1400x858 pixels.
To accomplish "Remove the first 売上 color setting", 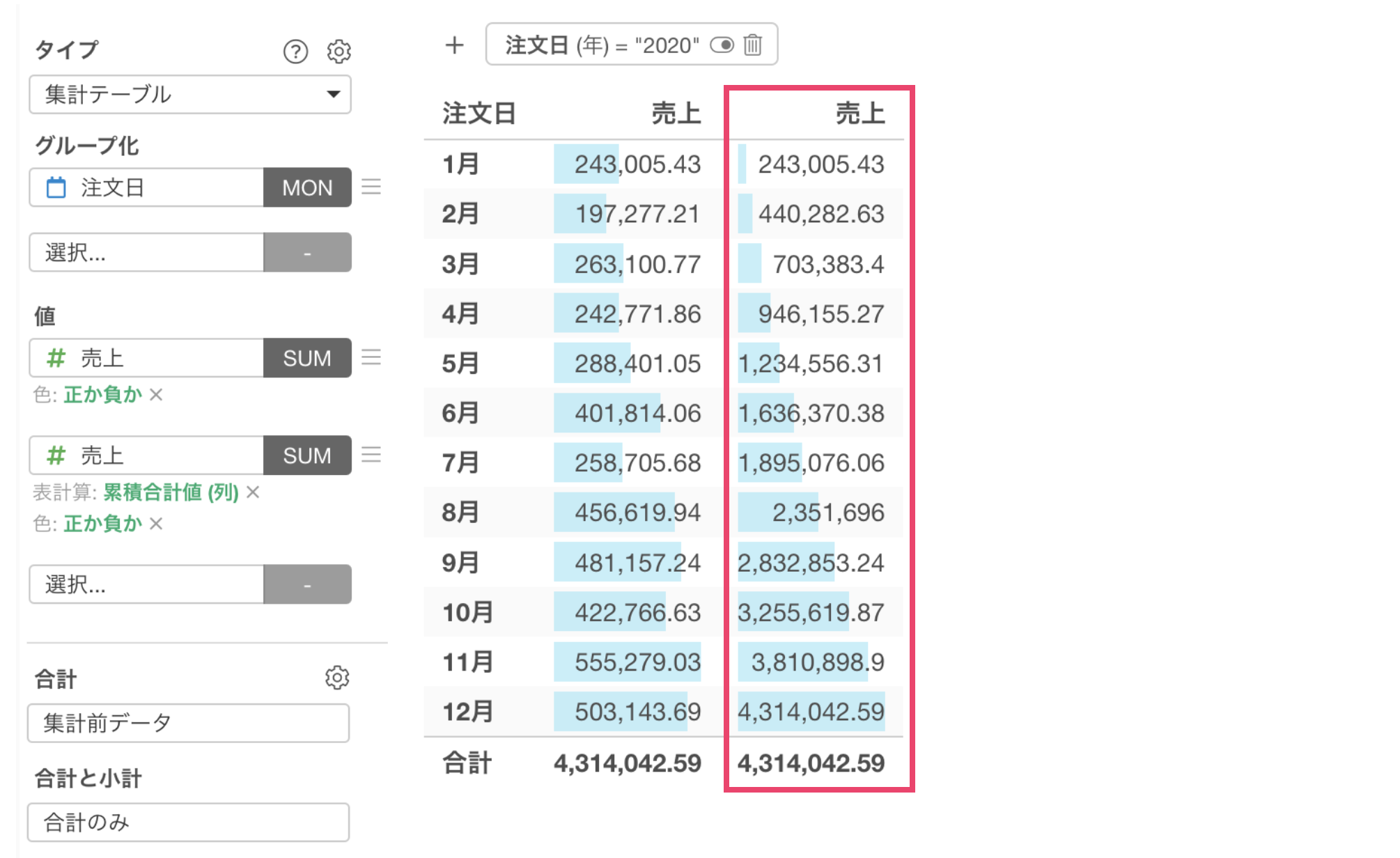I will click(156, 395).
